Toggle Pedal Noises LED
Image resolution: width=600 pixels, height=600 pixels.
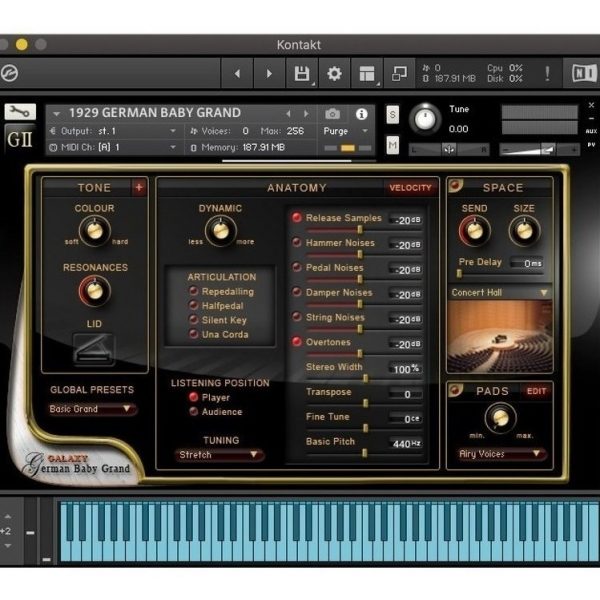click(297, 267)
